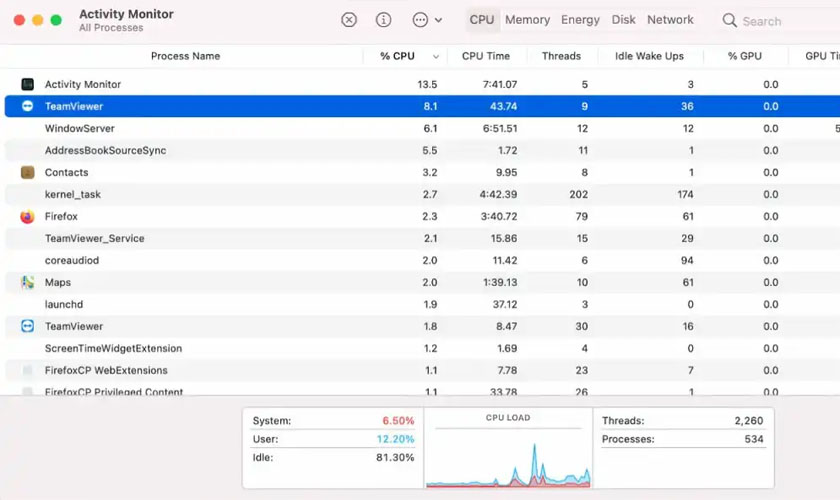Sort by % GPU column header
This screenshot has width=840, height=500.
pos(745,56)
